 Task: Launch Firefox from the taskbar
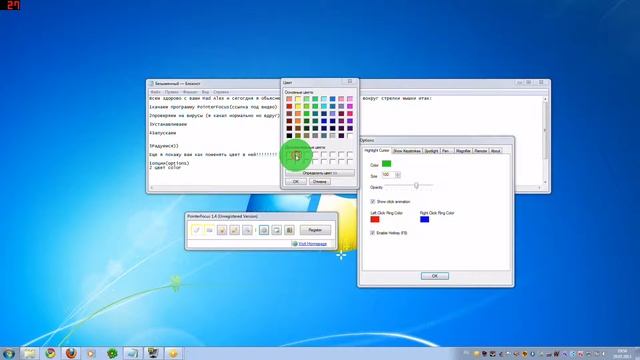click(x=71, y=353)
